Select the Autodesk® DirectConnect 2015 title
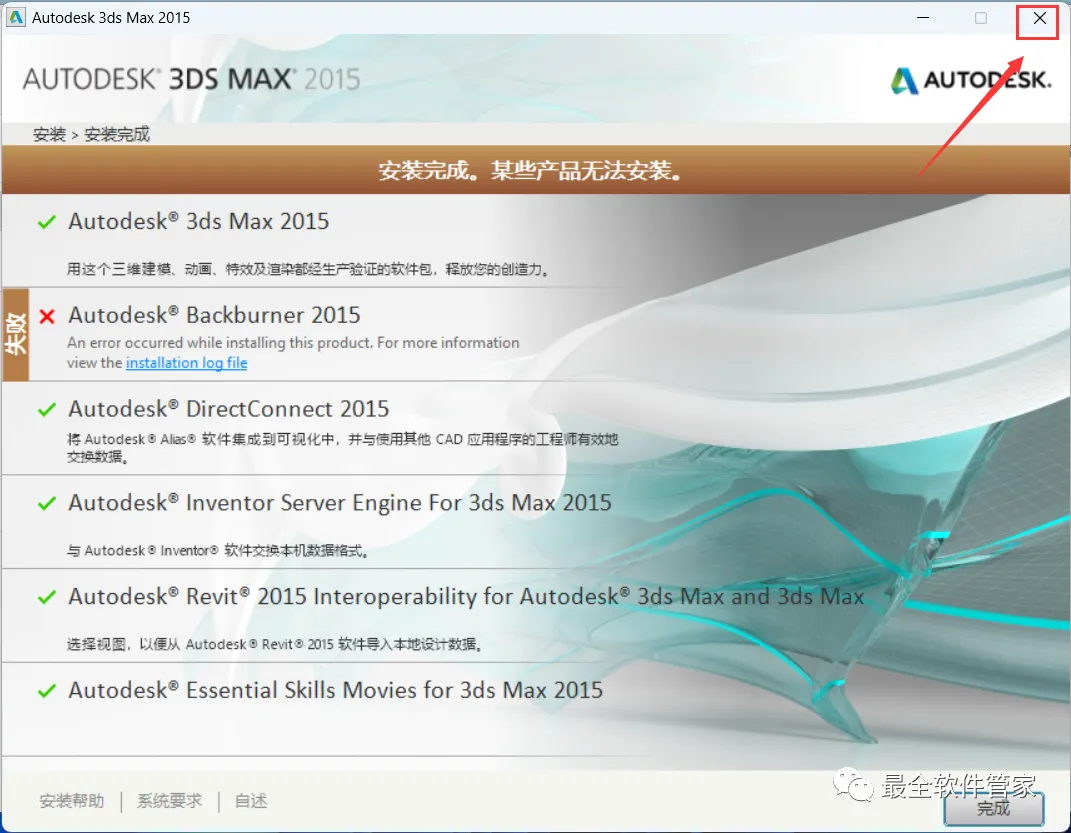The image size is (1071, 833). (228, 408)
